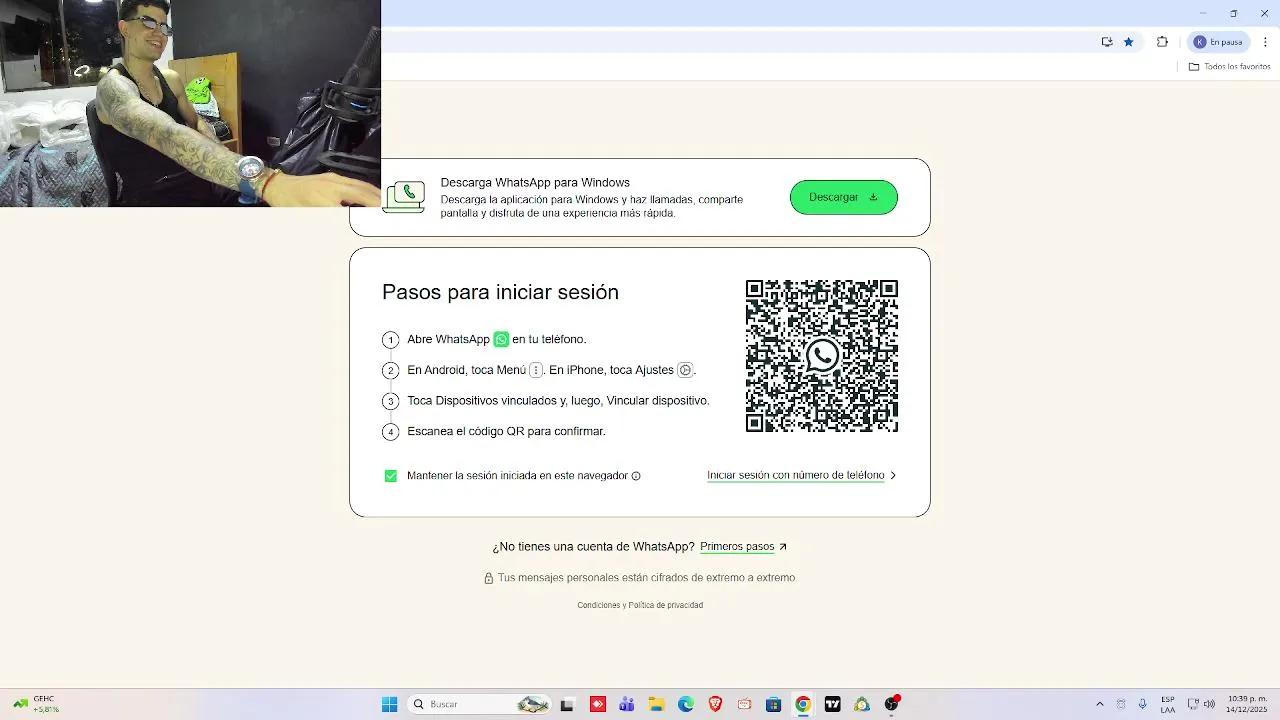Toggle Mantener la sesión iniciada checkbox
The height and width of the screenshot is (720, 1280).
click(391, 476)
